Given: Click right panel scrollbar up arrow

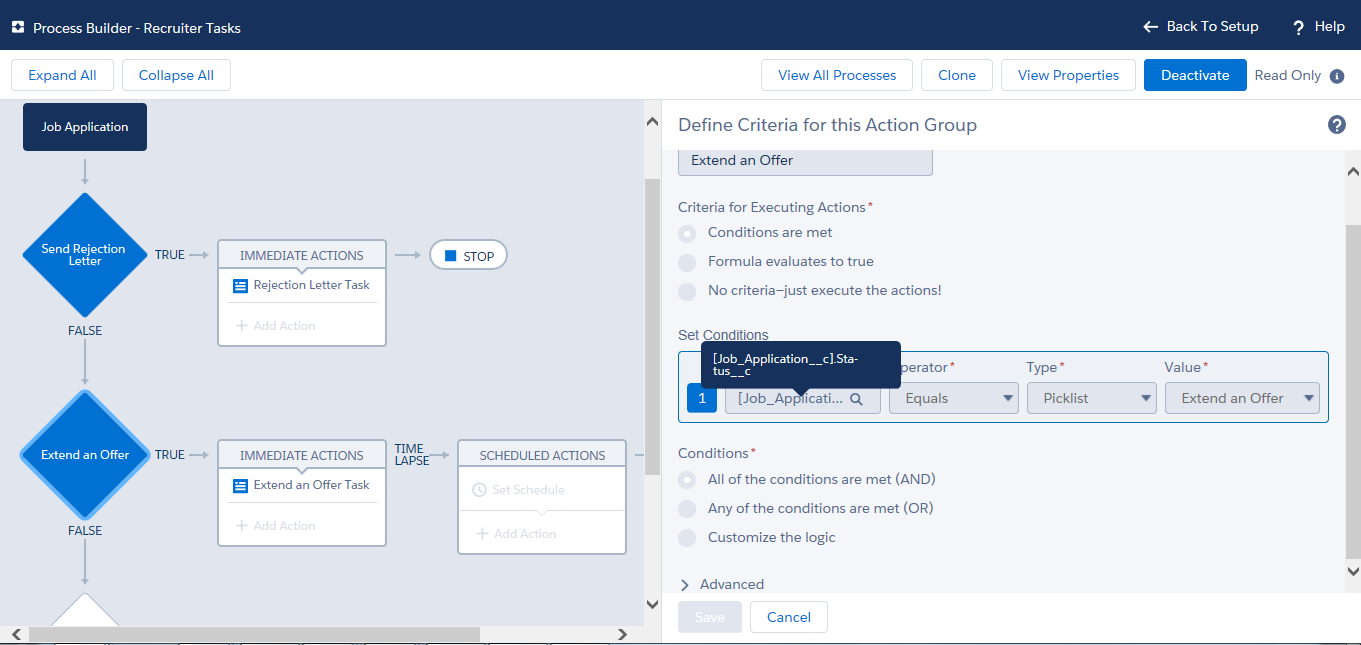Looking at the screenshot, I should coord(1353,172).
